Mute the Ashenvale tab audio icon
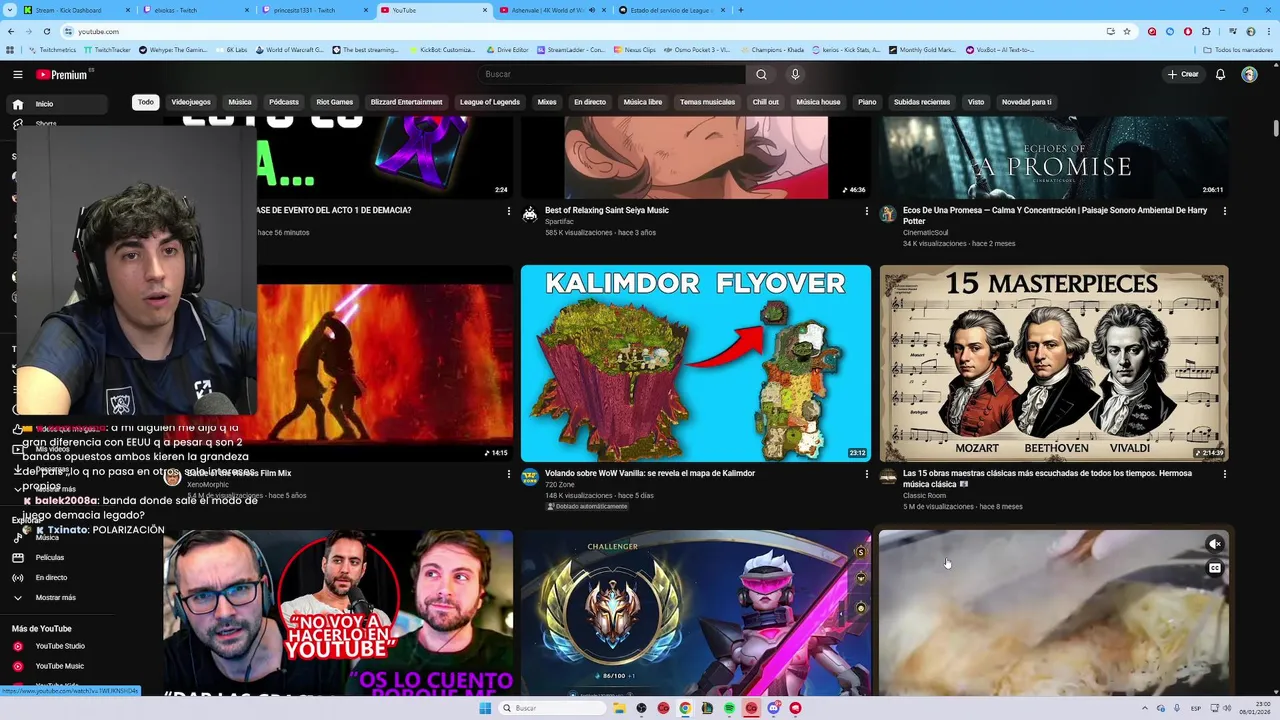Screen dimensions: 1280x720 (591, 10)
